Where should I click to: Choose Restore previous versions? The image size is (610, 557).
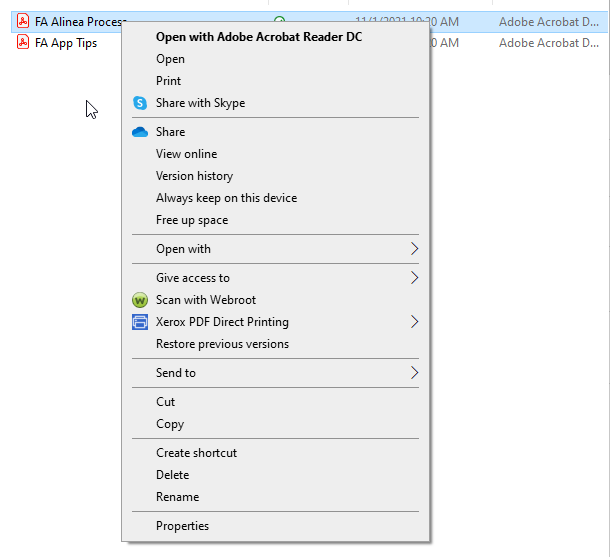(275, 344)
